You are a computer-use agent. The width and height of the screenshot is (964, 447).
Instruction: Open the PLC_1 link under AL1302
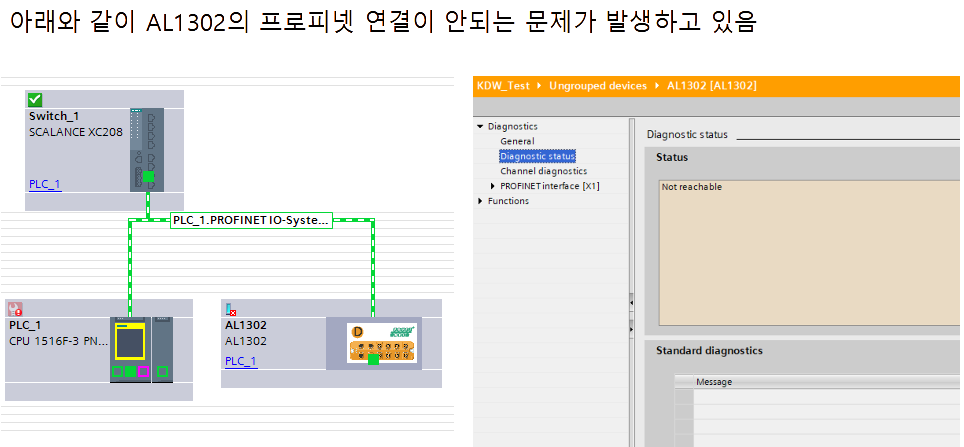tap(242, 361)
